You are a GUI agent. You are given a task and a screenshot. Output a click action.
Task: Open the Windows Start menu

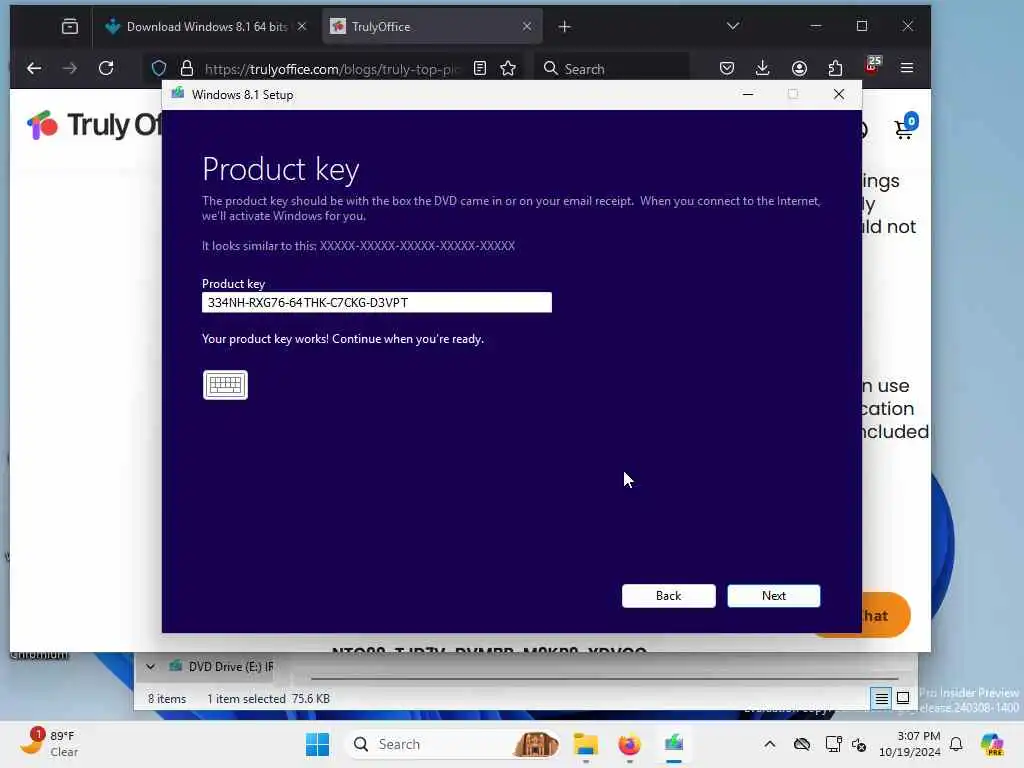(x=317, y=744)
